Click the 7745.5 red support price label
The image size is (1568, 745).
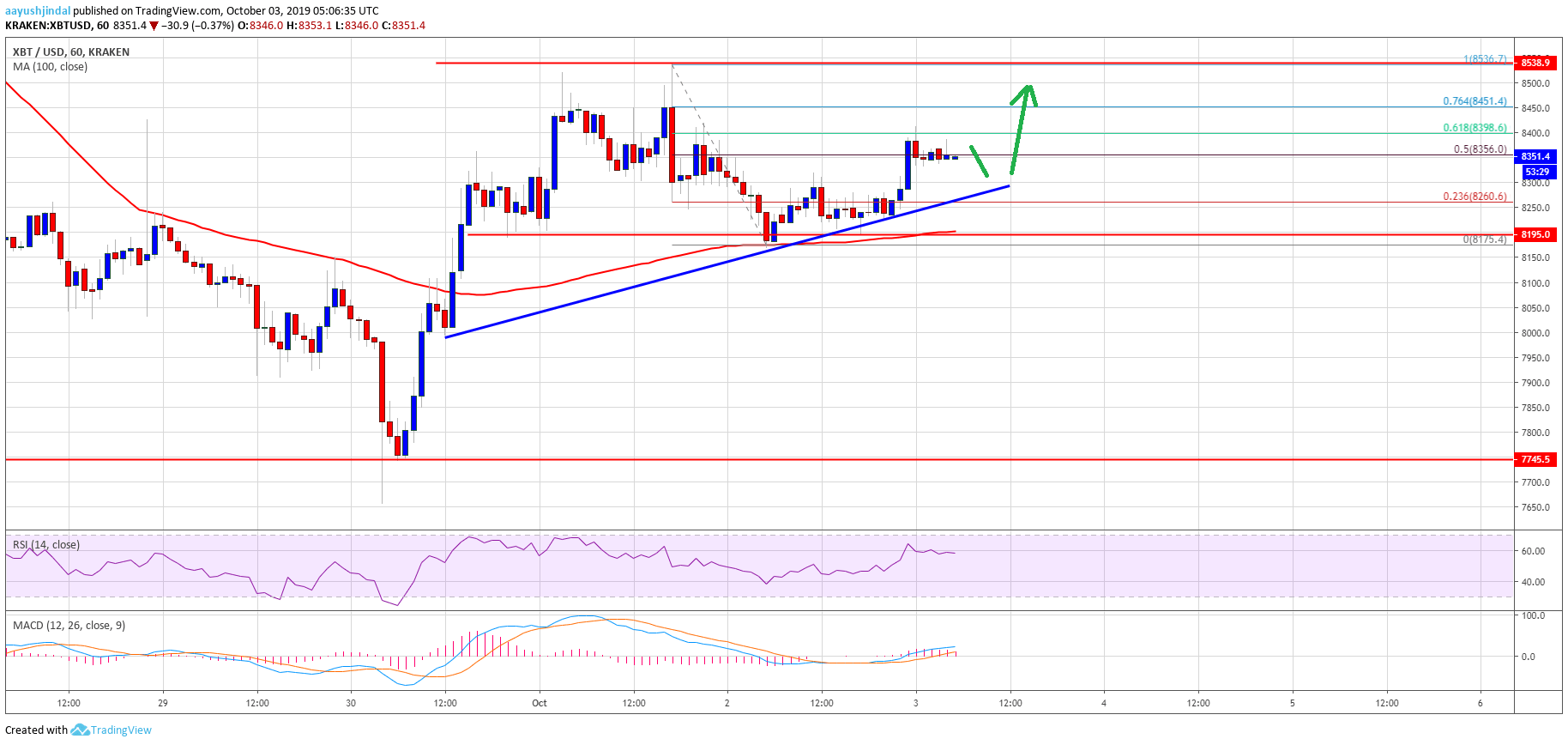(x=1535, y=459)
